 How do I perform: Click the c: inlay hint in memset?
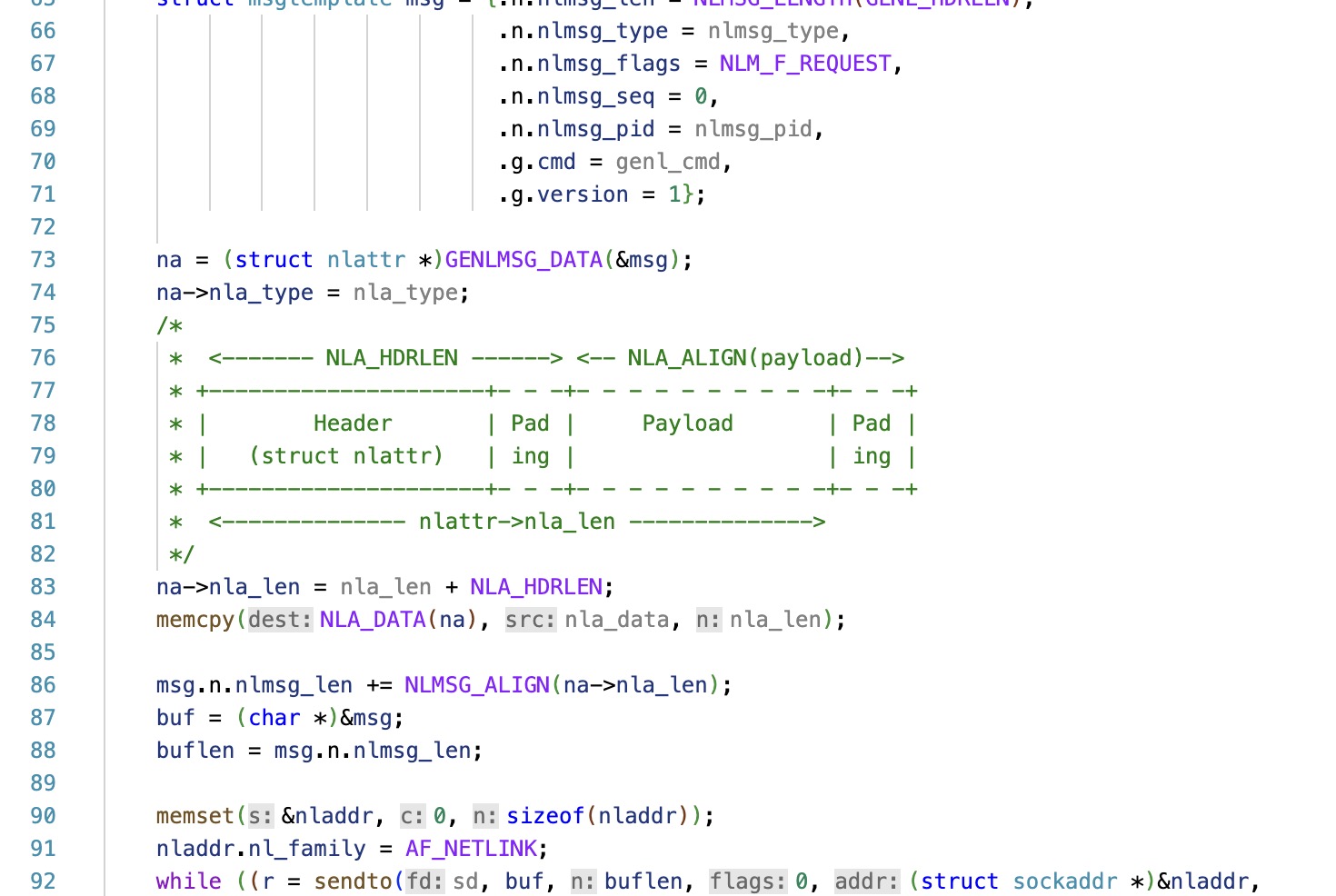pyautogui.click(x=413, y=816)
